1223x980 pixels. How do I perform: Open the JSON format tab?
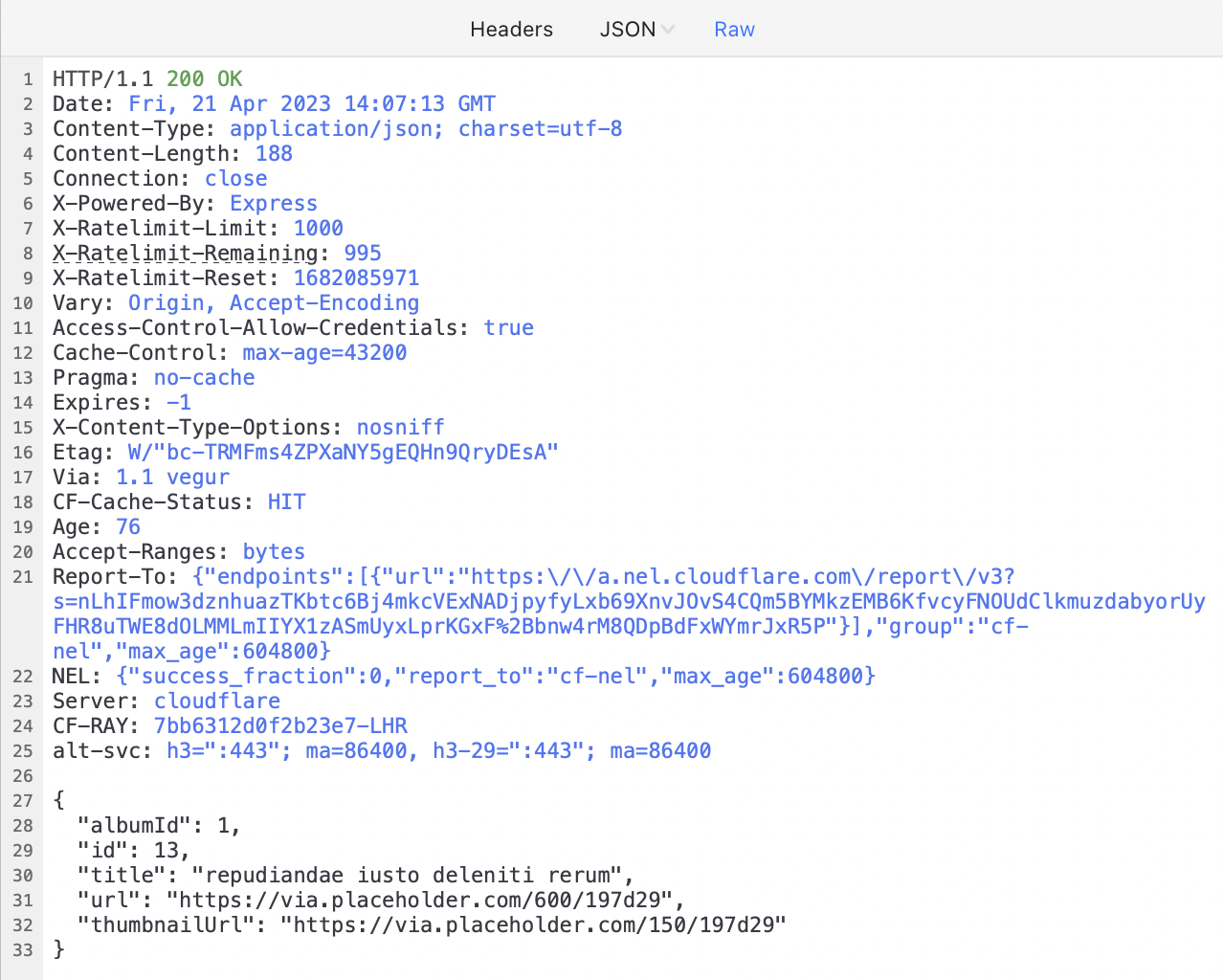[628, 30]
